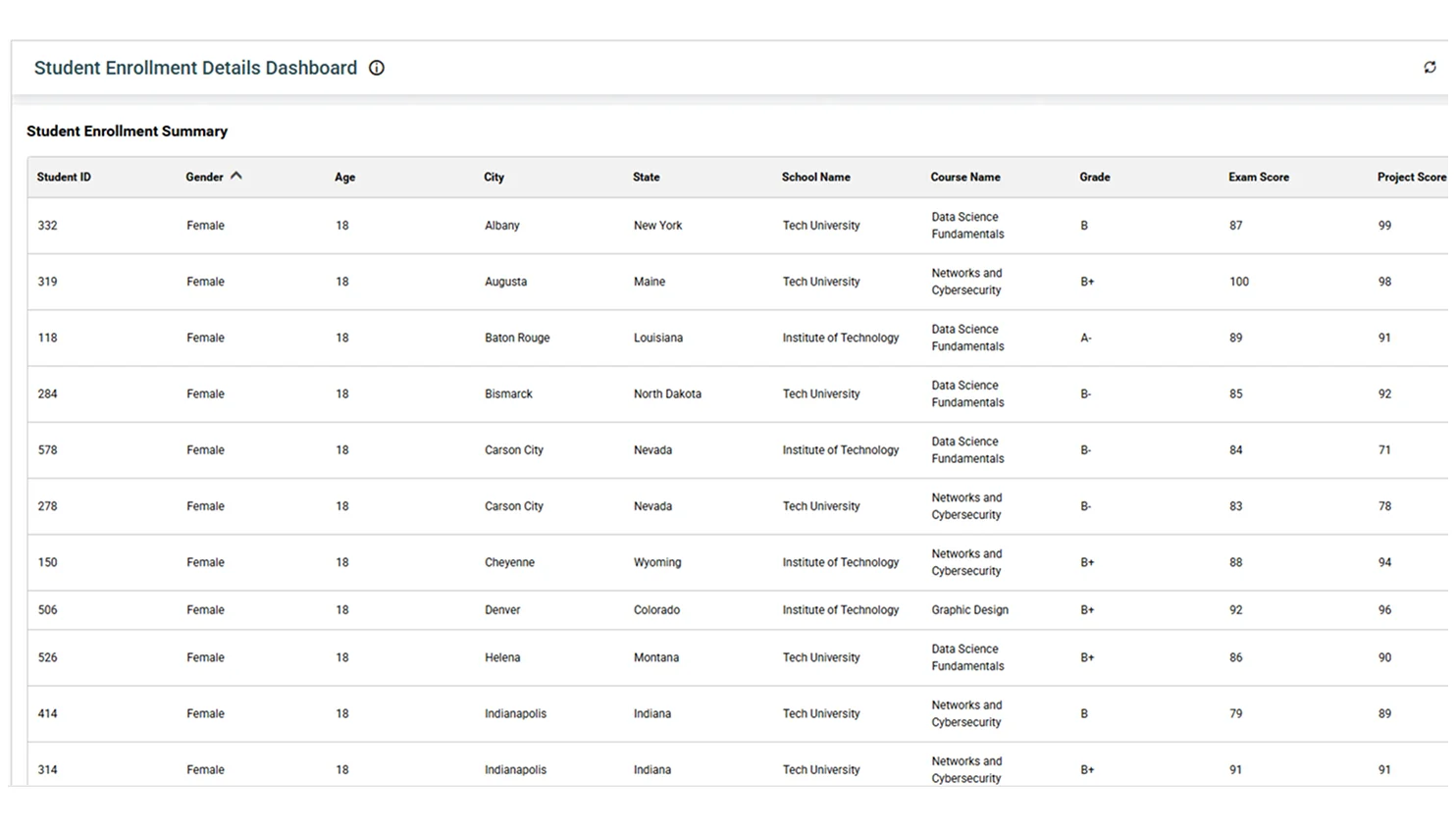Click the Grade column header
The width and height of the screenshot is (1456, 834).
pyautogui.click(x=1094, y=178)
